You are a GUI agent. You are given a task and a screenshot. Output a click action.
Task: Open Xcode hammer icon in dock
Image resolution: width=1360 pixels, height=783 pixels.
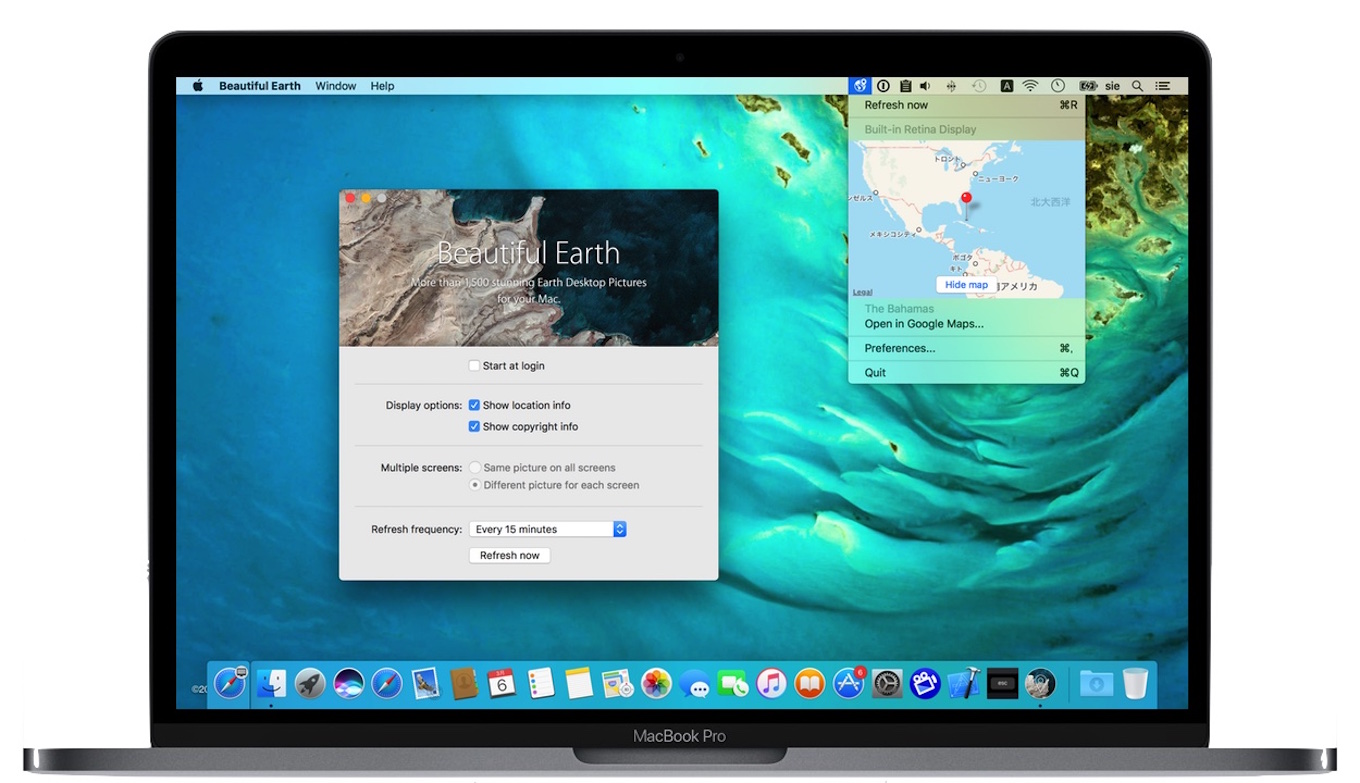964,684
